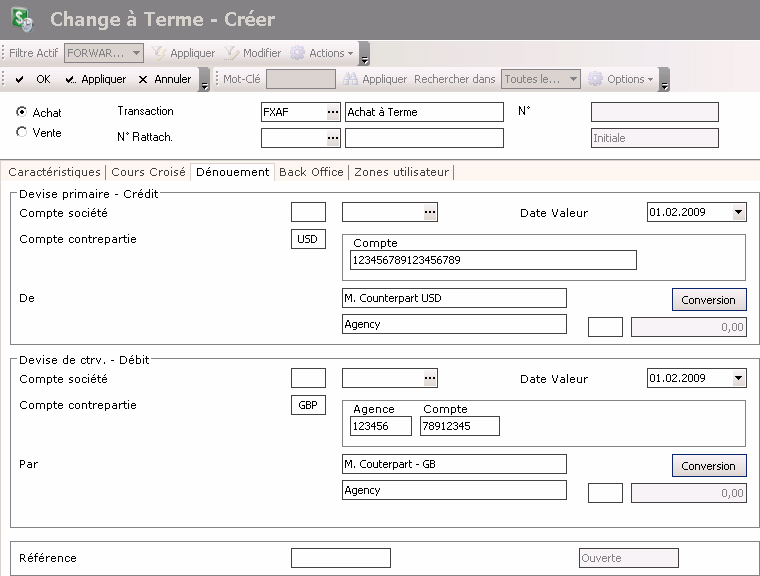The width and height of the screenshot is (760, 576).
Task: Open the Back Office tab
Action: pos(311,172)
